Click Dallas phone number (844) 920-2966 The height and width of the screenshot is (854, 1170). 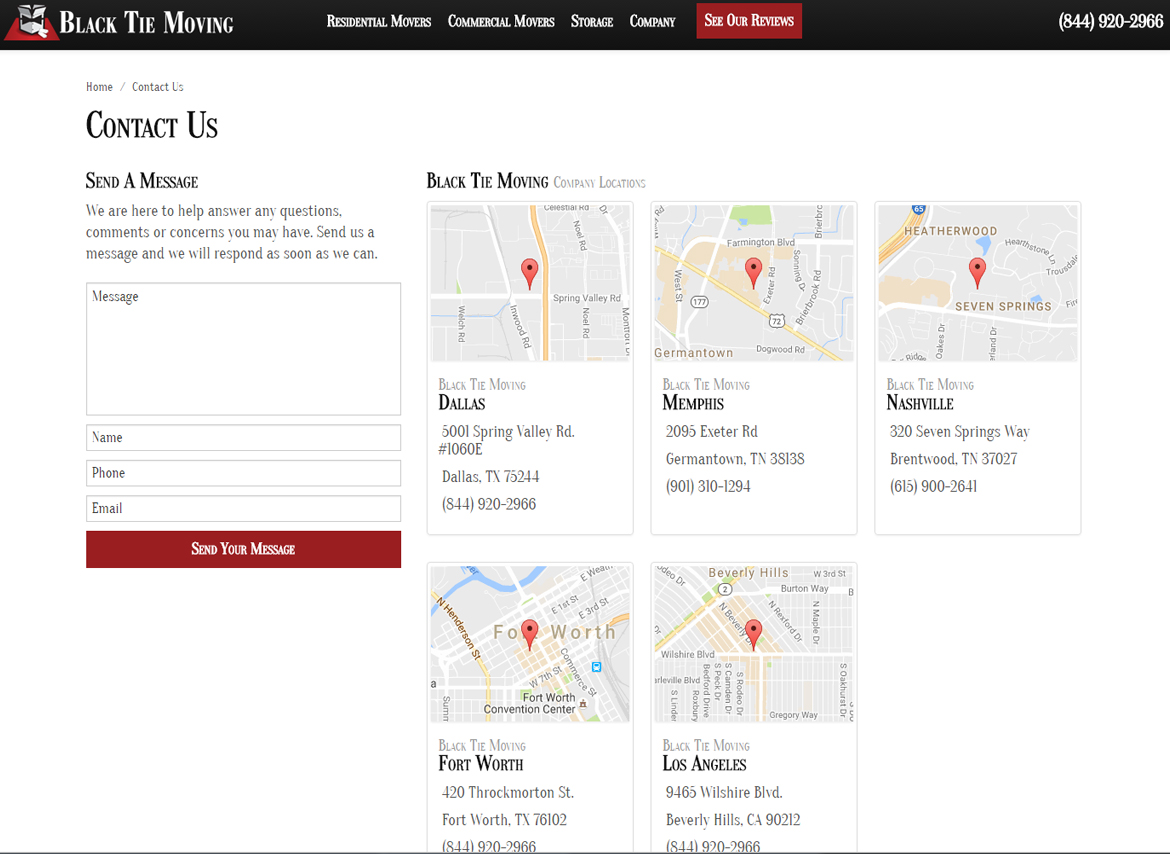pos(489,504)
